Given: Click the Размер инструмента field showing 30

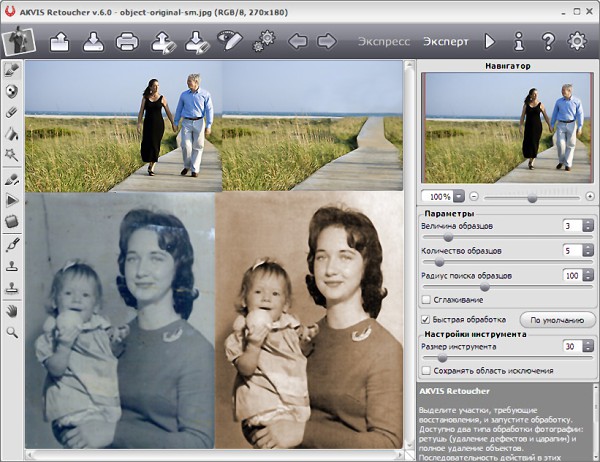Looking at the screenshot, I should [573, 346].
